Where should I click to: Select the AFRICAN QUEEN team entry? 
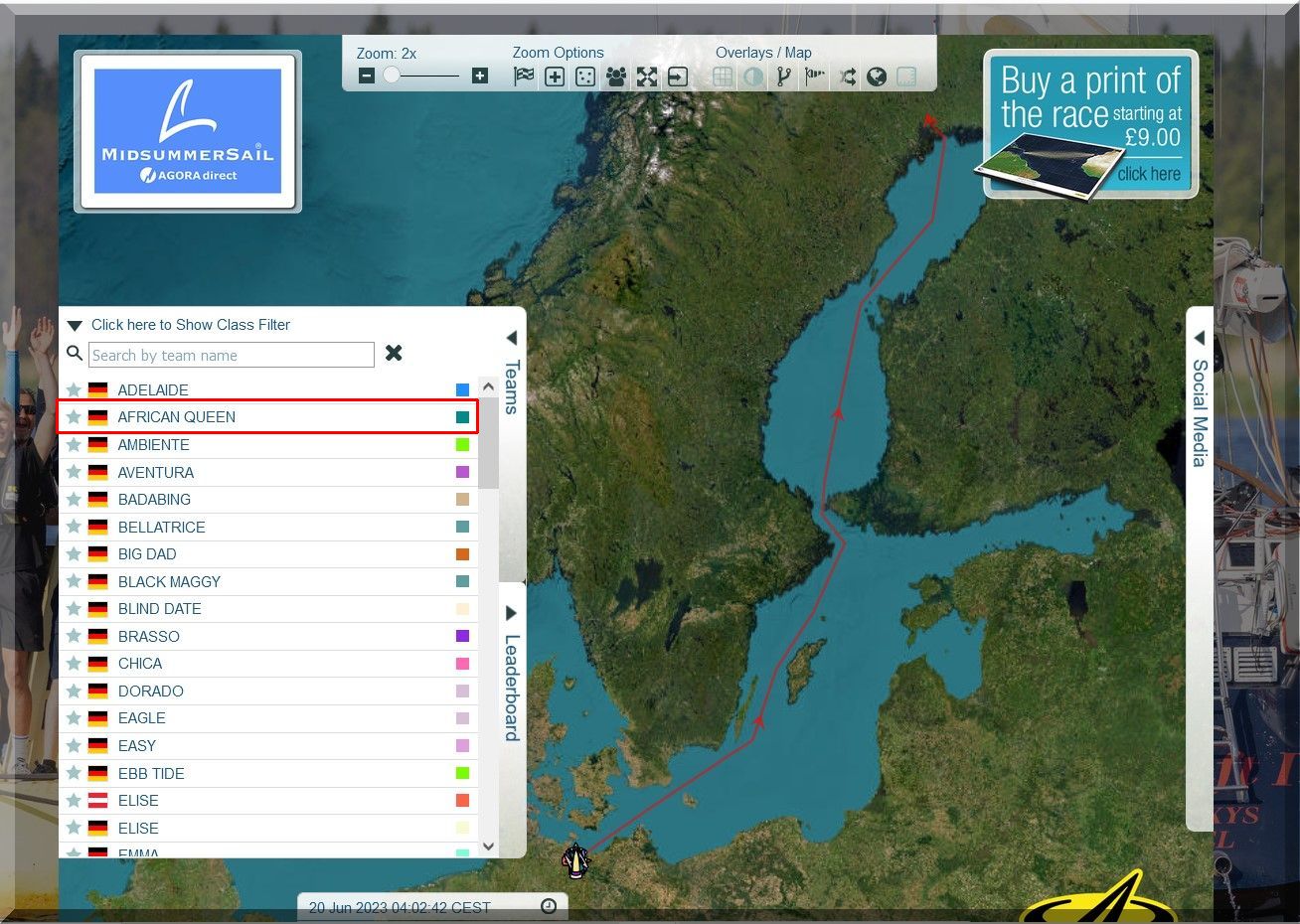(177, 417)
